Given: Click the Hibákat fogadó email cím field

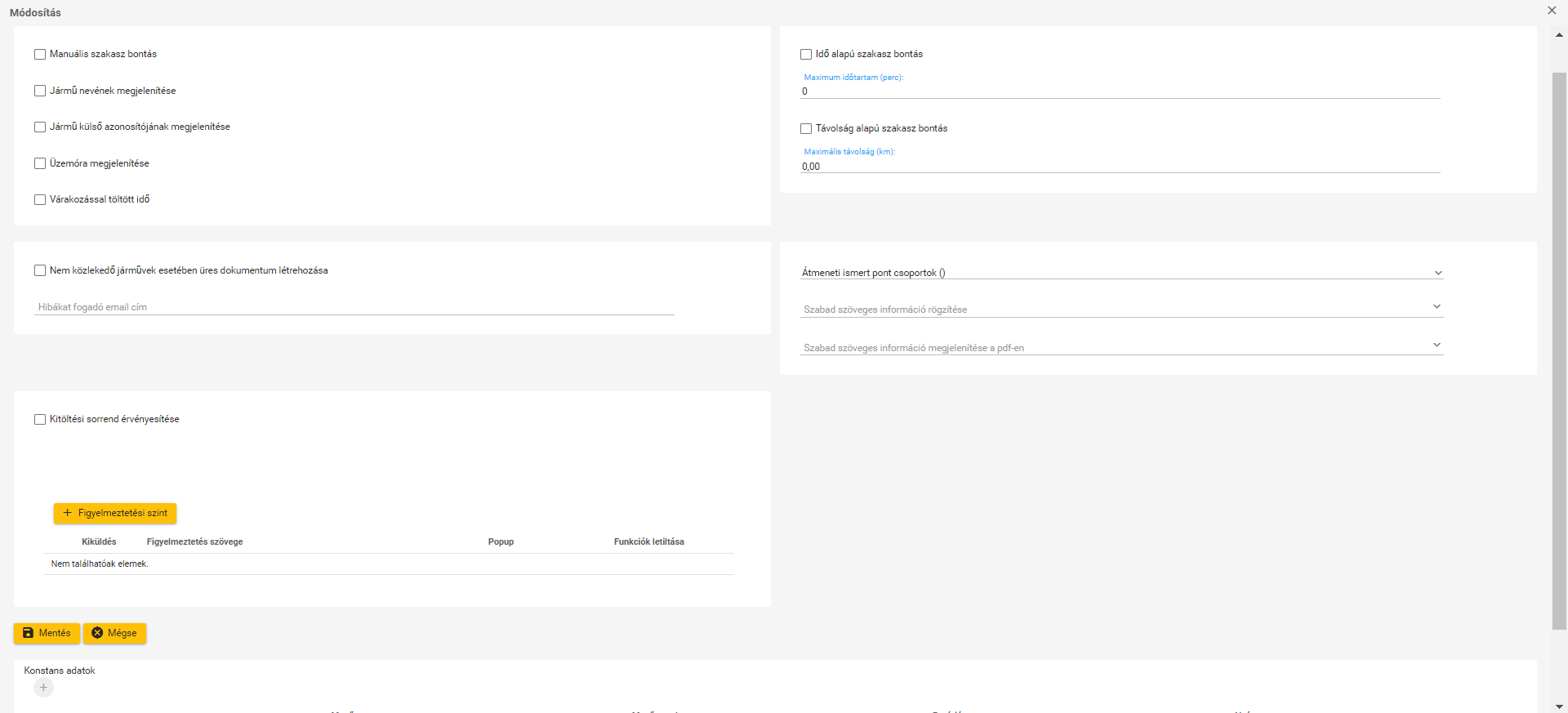Looking at the screenshot, I should click(x=354, y=307).
